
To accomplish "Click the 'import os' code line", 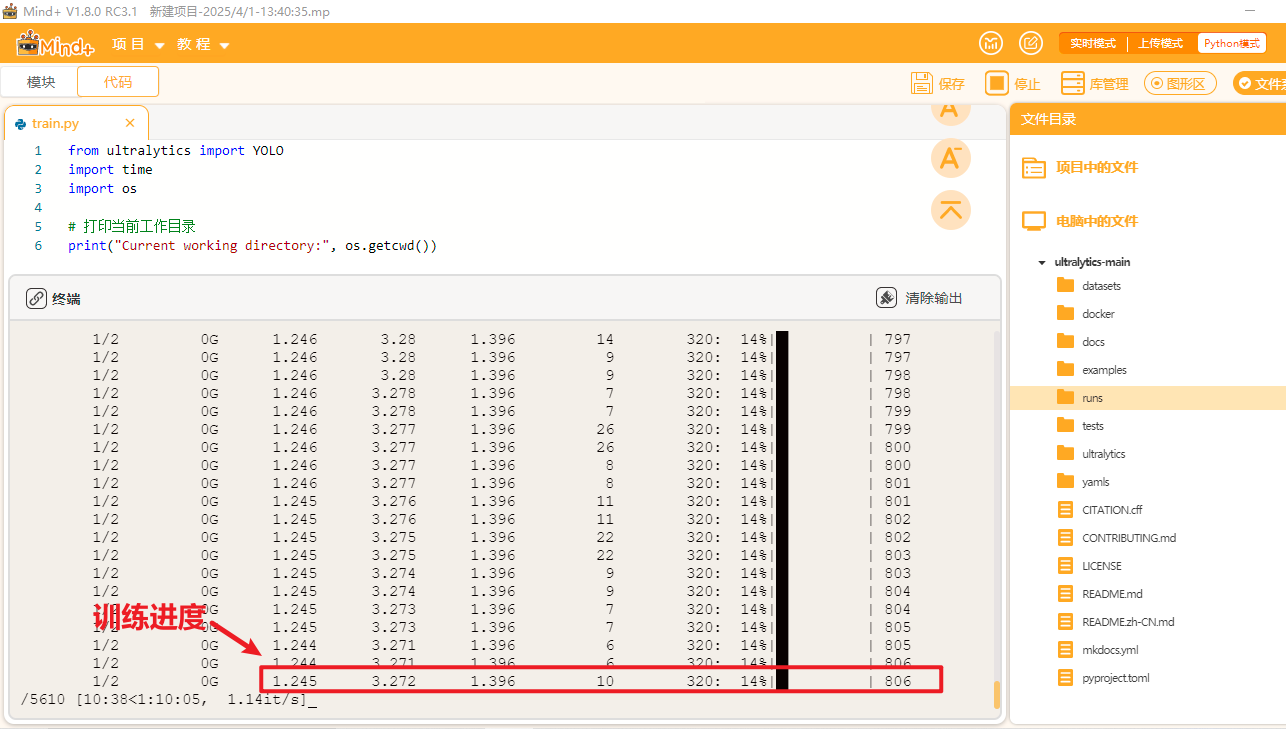I will coord(102,189).
